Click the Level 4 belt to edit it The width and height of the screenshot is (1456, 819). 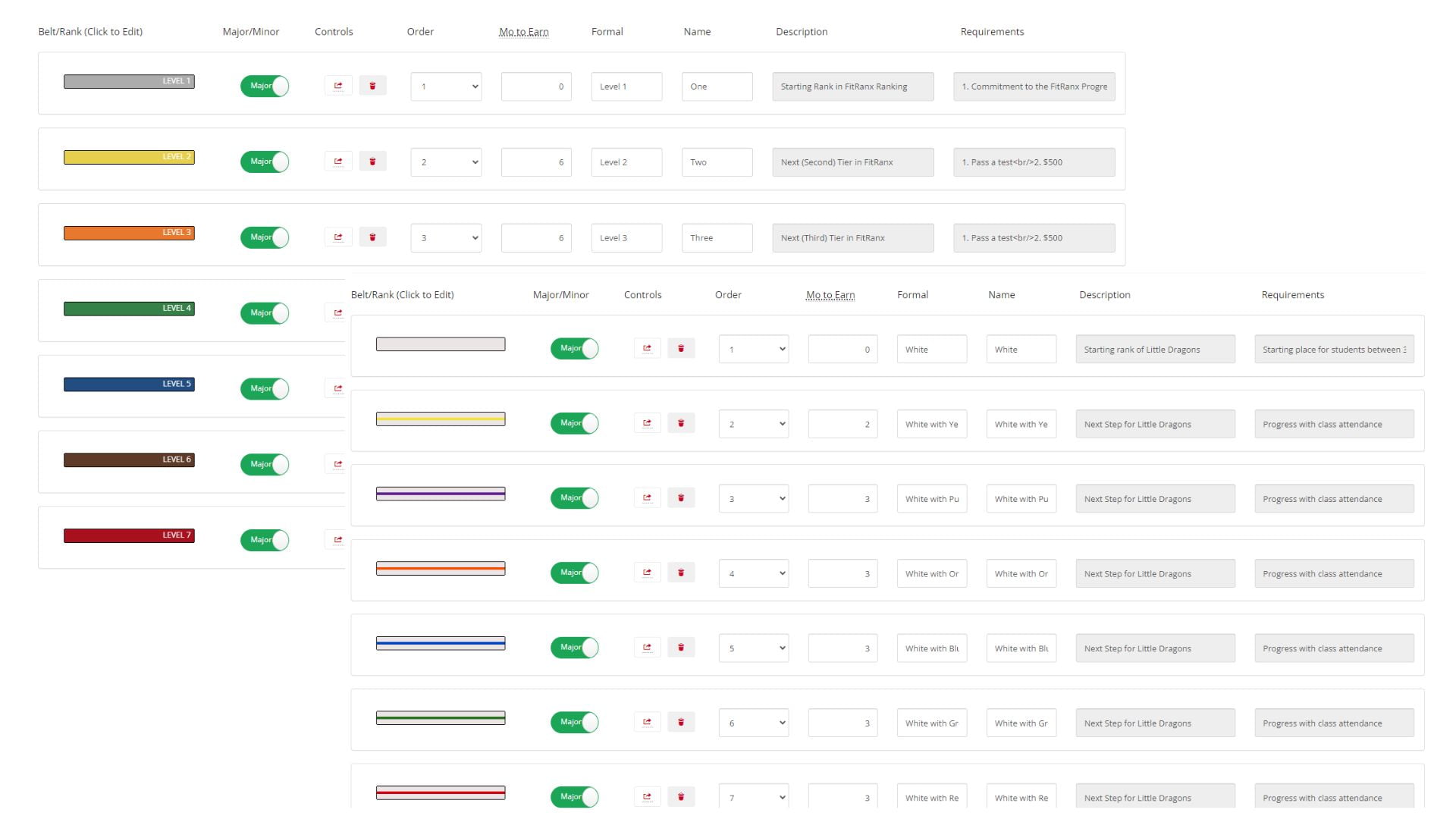click(x=129, y=308)
